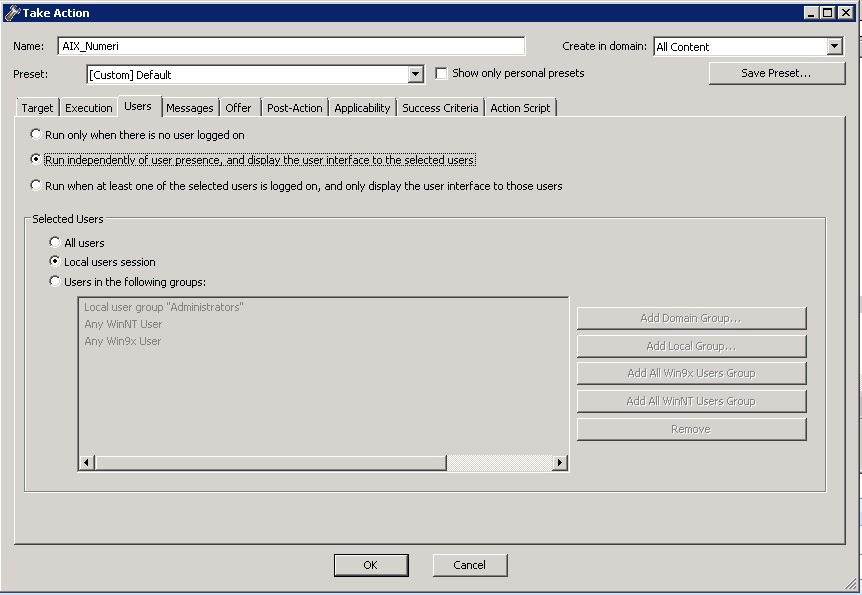Select 'Run independently of user presence' option
862x595 pixels.
pos(36,159)
